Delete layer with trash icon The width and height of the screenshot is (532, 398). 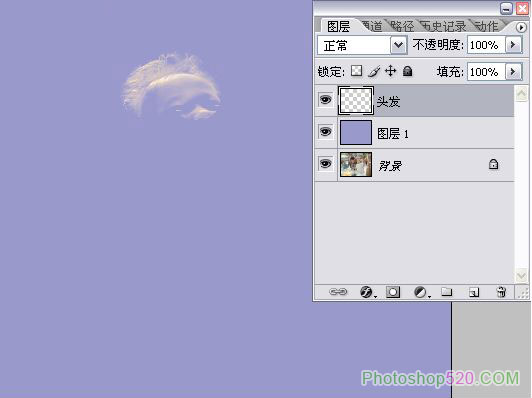click(x=501, y=292)
